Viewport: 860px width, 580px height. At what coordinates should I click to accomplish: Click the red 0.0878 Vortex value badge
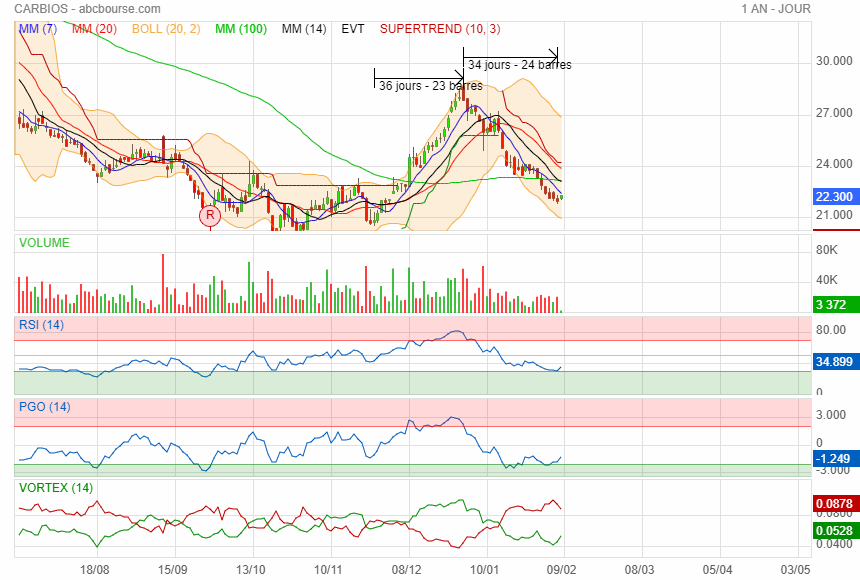click(834, 504)
